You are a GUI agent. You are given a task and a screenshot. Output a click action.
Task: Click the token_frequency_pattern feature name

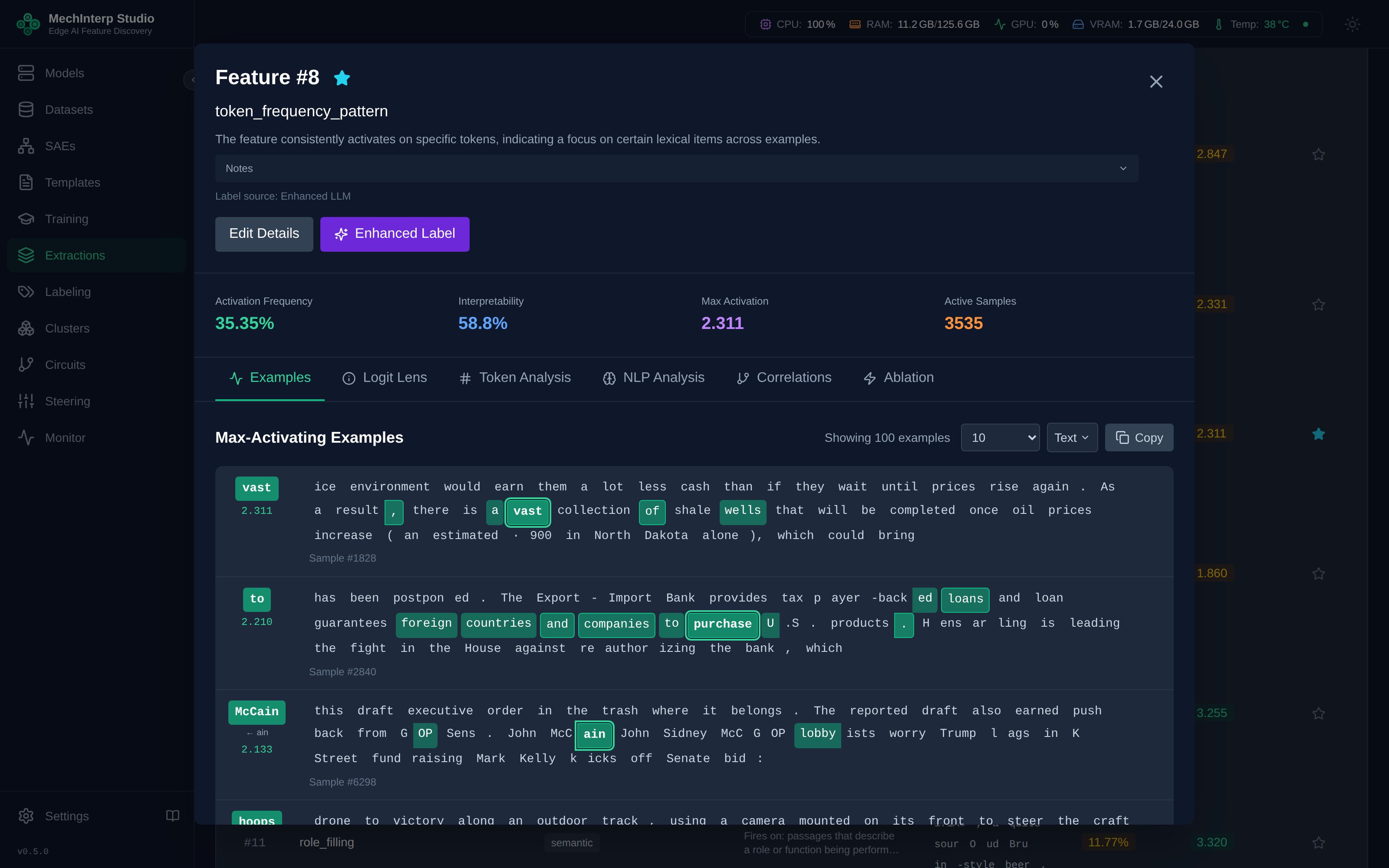(x=301, y=111)
